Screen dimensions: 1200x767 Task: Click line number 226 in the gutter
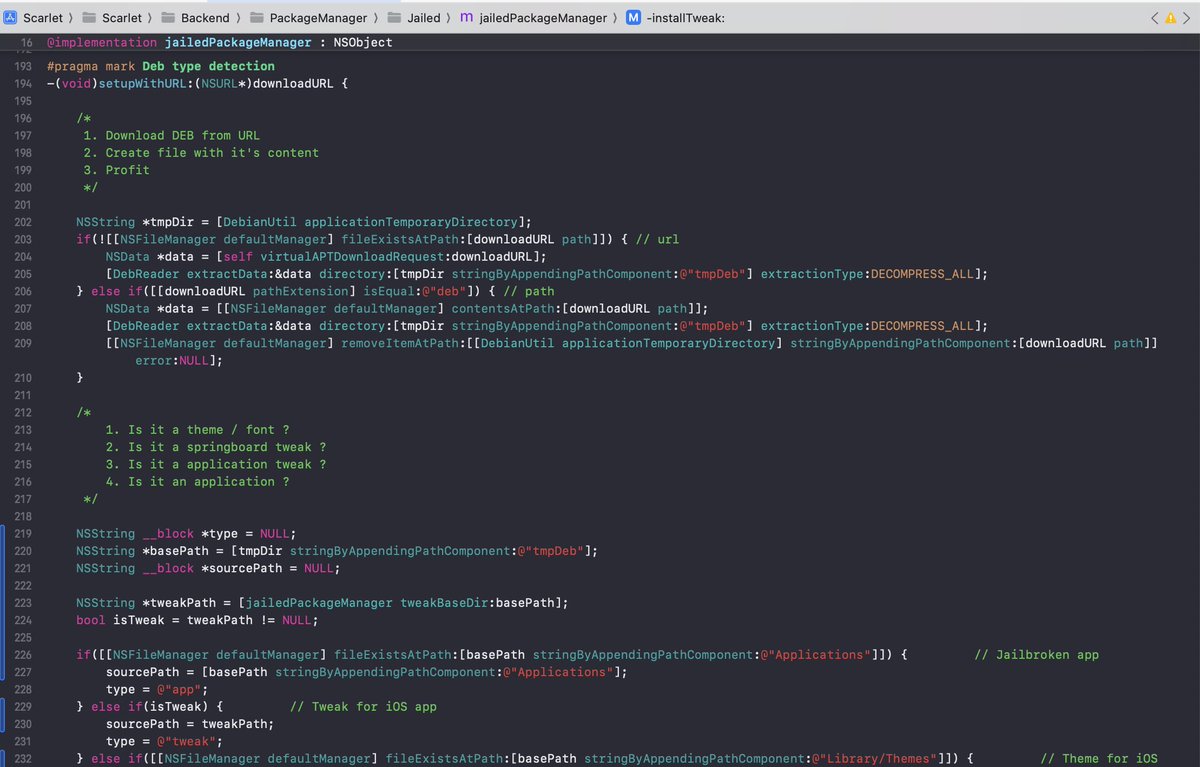23,654
